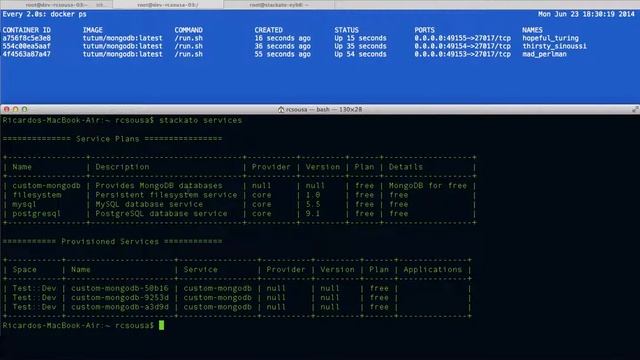
Task: Select container ID 4f4563a87a47
Action: click(x=27, y=54)
